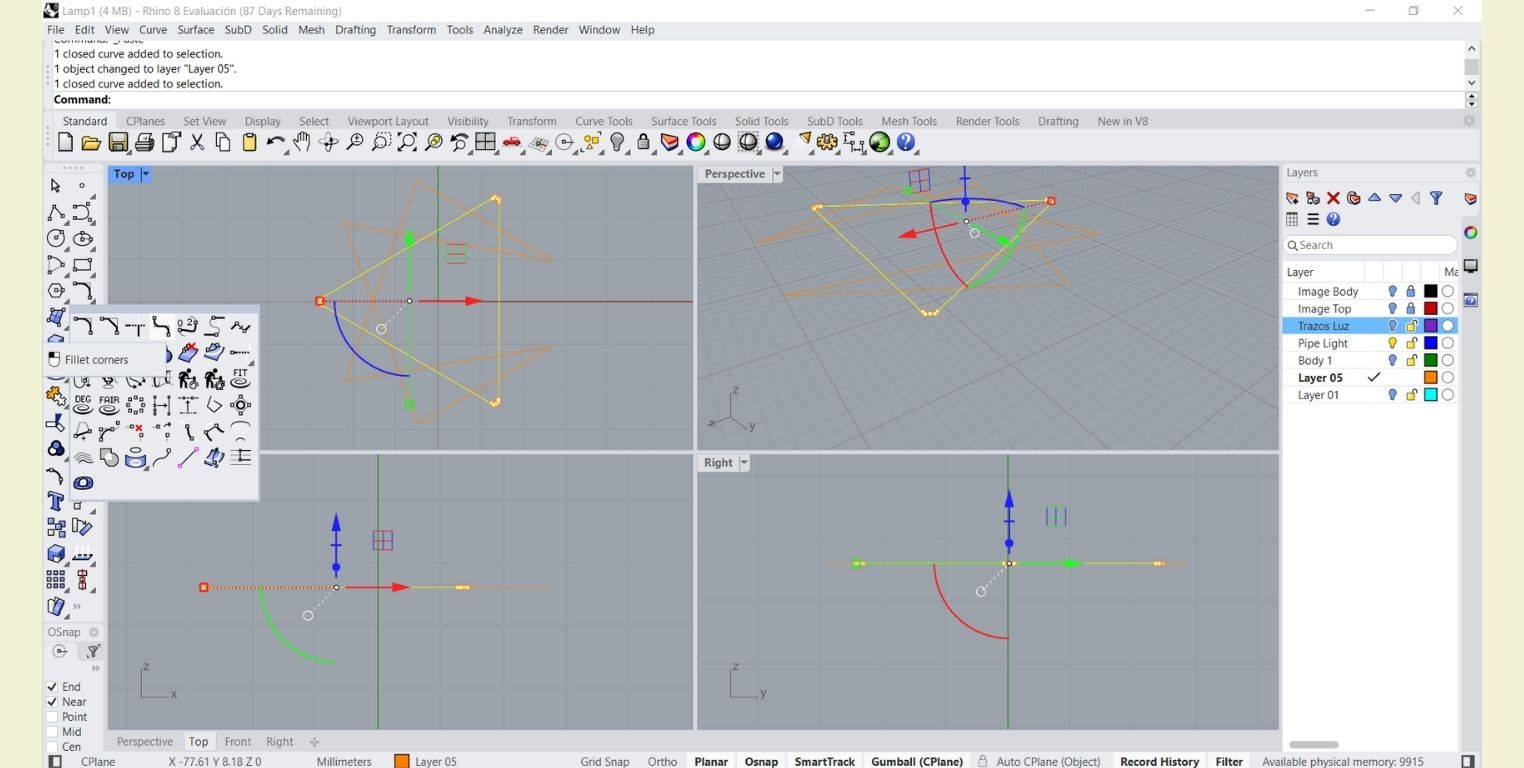Image resolution: width=1524 pixels, height=768 pixels.
Task: Enable the Point osnap checkbox
Action: point(52,717)
